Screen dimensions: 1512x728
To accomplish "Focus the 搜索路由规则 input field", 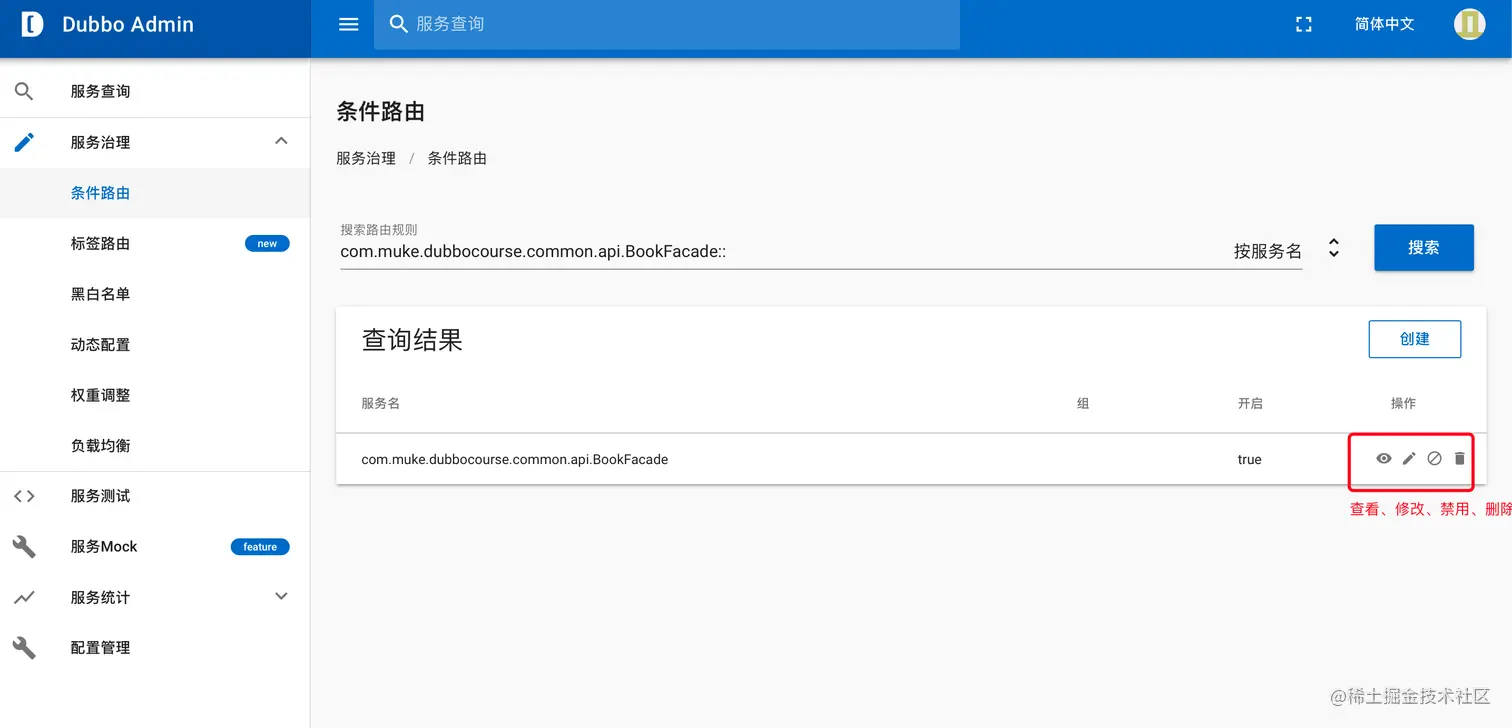I will (780, 251).
